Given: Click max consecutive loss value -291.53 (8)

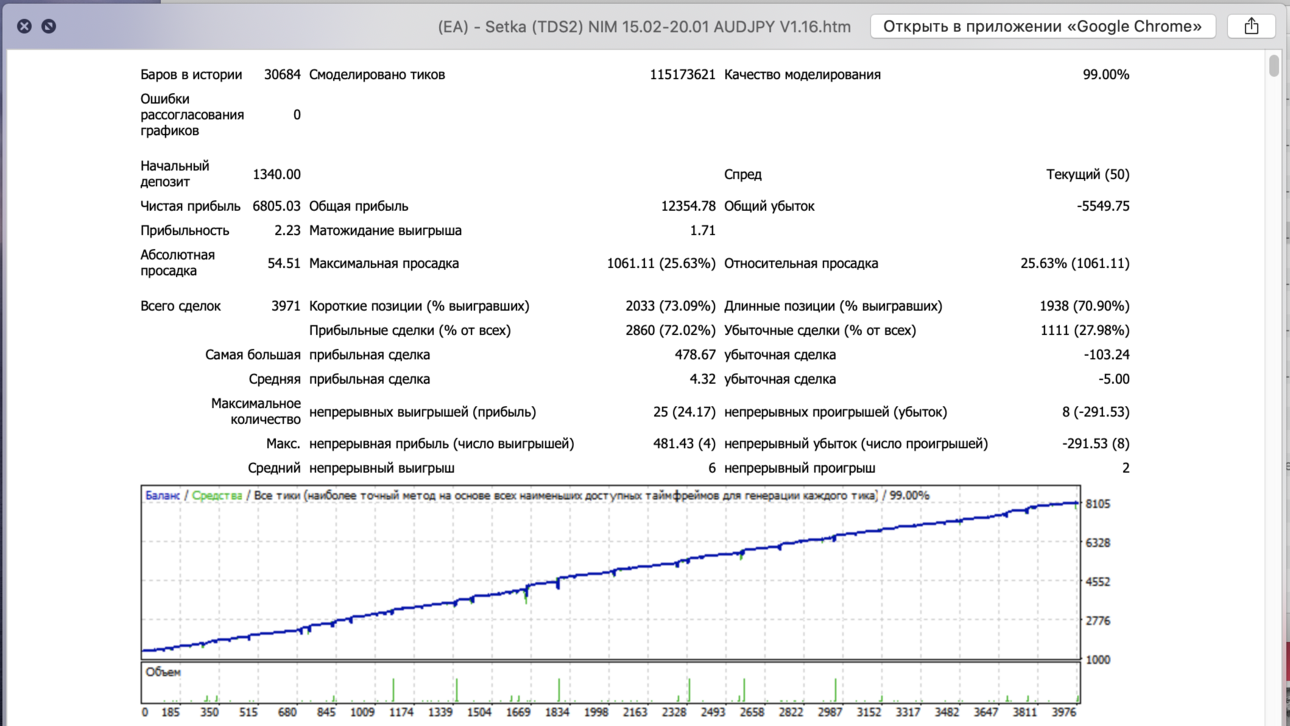Looking at the screenshot, I should coord(1095,444).
